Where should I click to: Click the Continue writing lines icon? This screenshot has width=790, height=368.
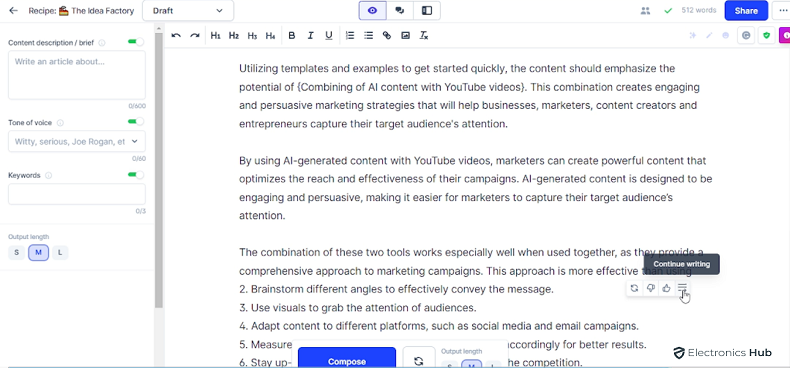pyautogui.click(x=682, y=288)
